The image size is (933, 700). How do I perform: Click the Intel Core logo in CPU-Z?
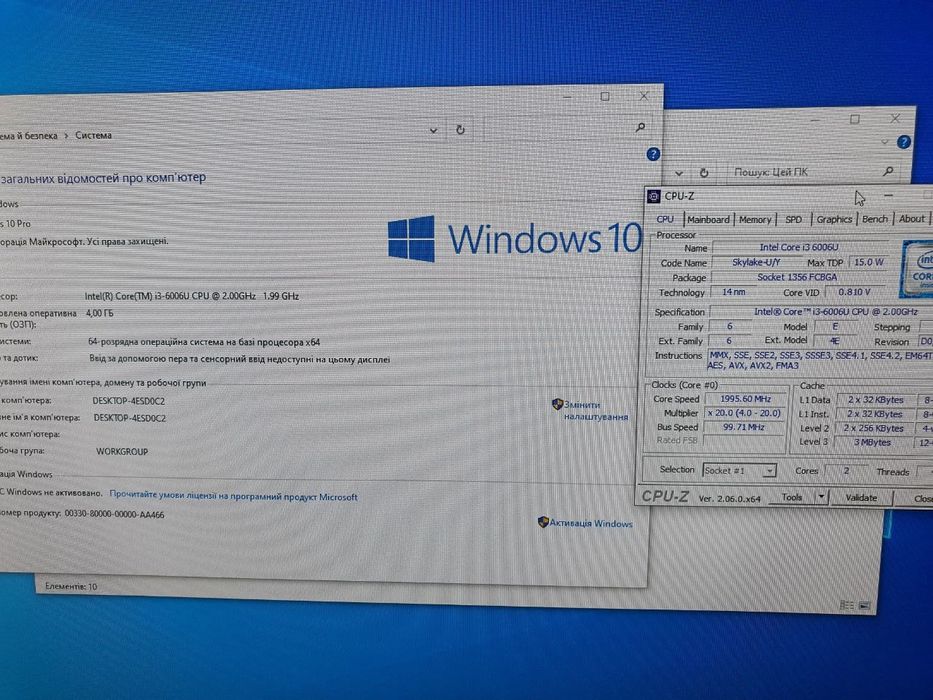click(918, 268)
